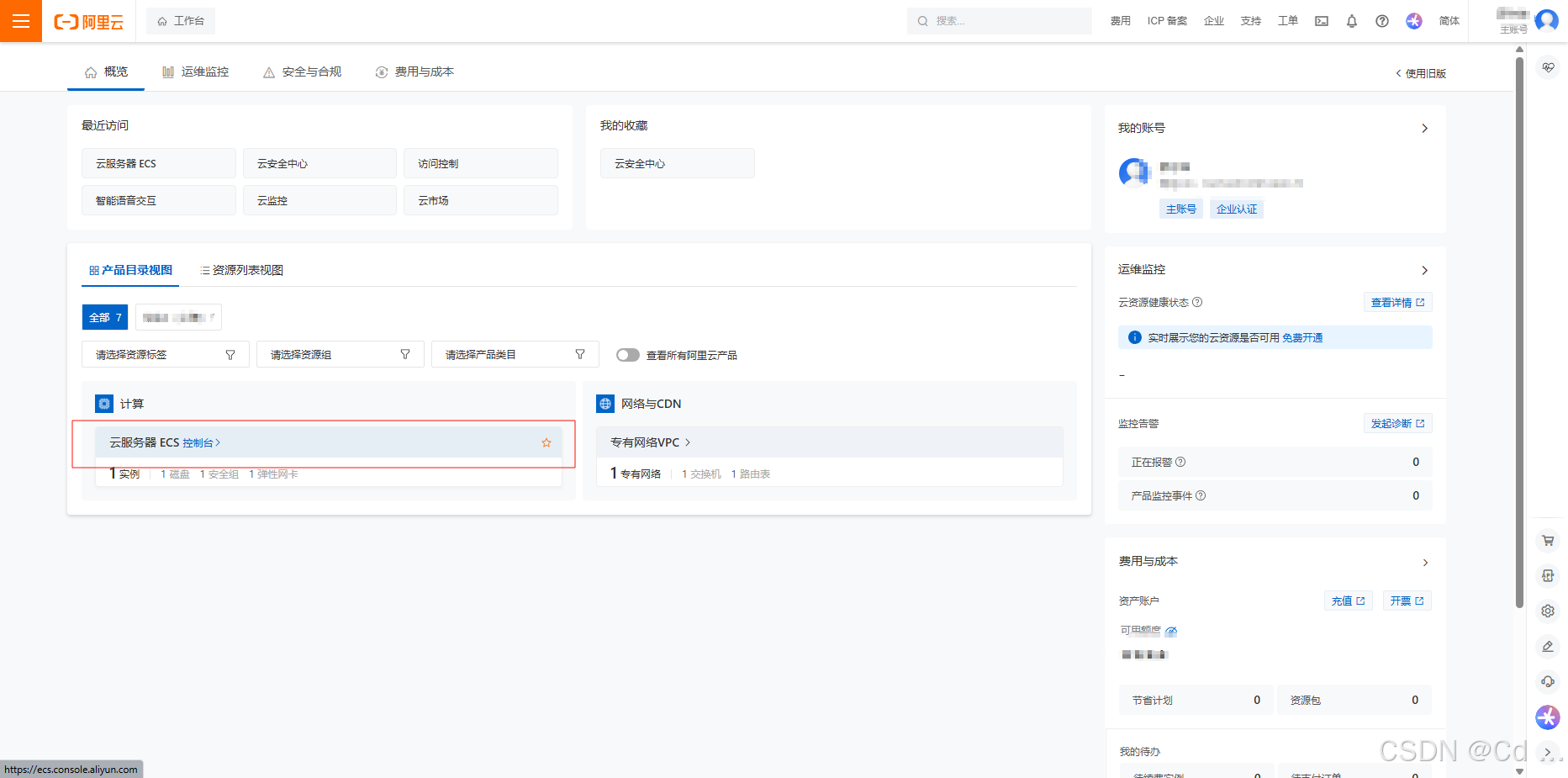Viewport: 1568px width, 778px height.
Task: Open the 工作台 workbench button
Action: click(181, 21)
